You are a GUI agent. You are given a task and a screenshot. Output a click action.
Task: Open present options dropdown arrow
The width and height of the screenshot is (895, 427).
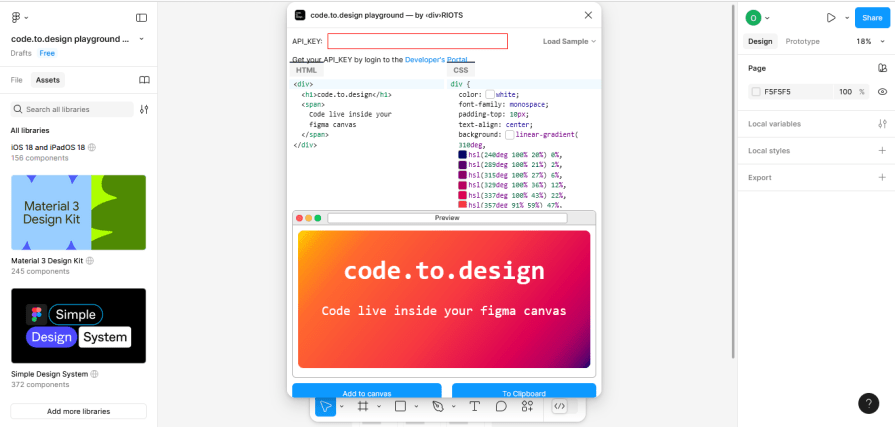[x=846, y=18]
